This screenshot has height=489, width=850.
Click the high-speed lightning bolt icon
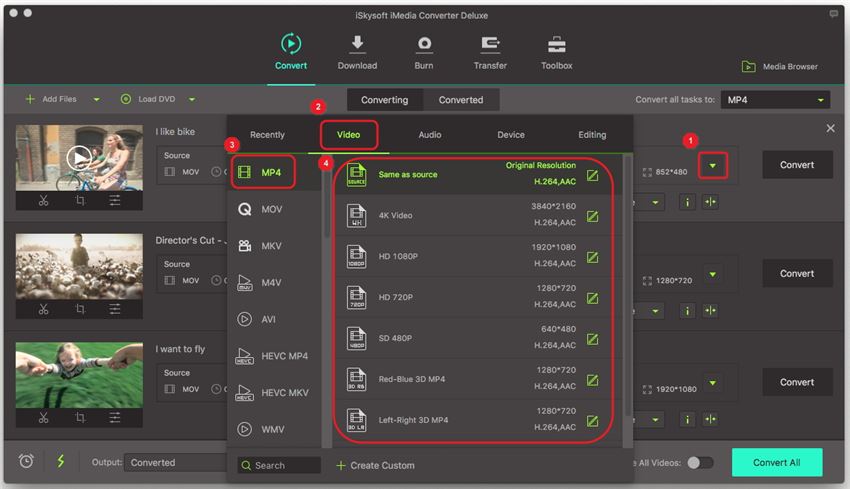click(60, 461)
